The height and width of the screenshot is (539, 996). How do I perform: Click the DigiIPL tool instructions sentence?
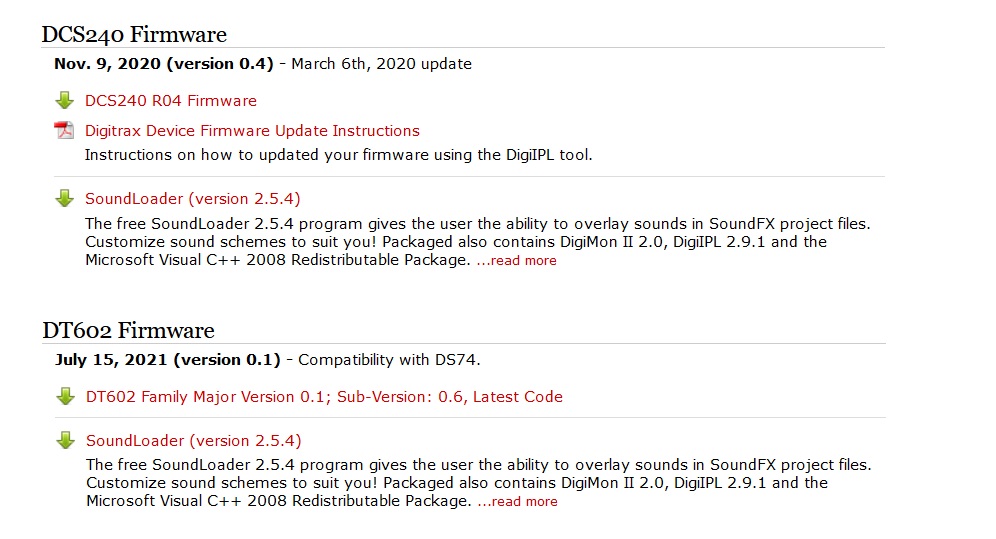point(338,155)
